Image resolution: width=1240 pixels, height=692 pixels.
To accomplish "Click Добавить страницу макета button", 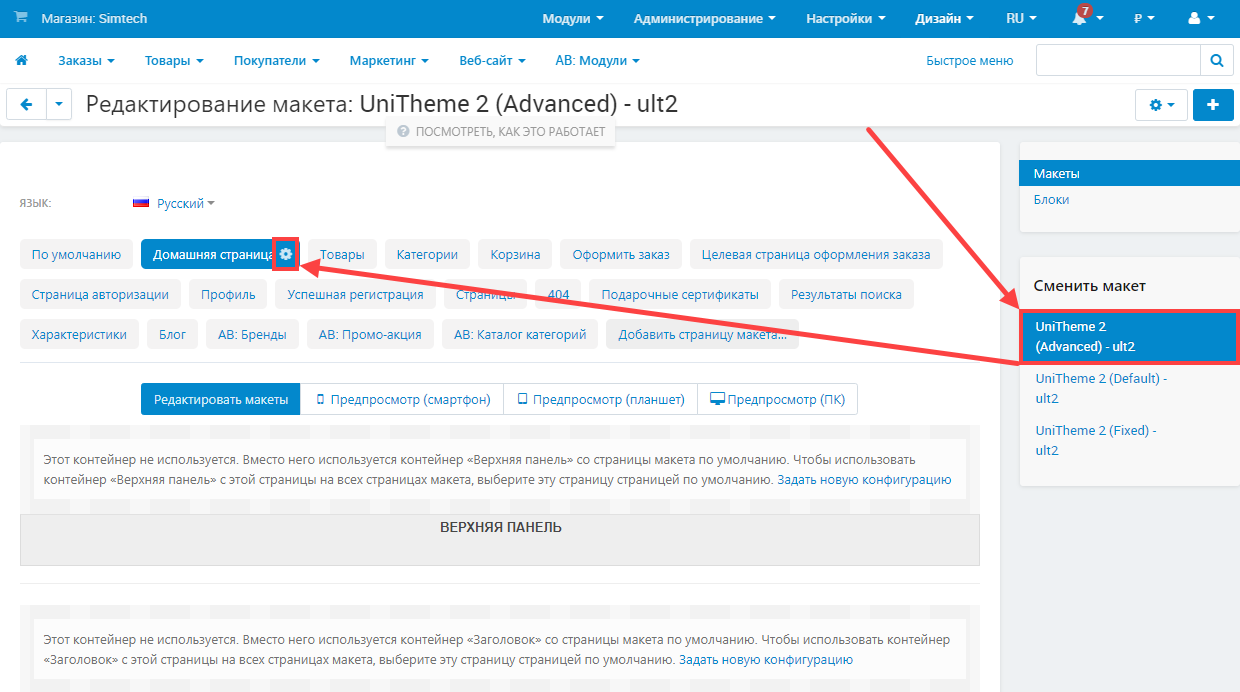I will [x=702, y=334].
